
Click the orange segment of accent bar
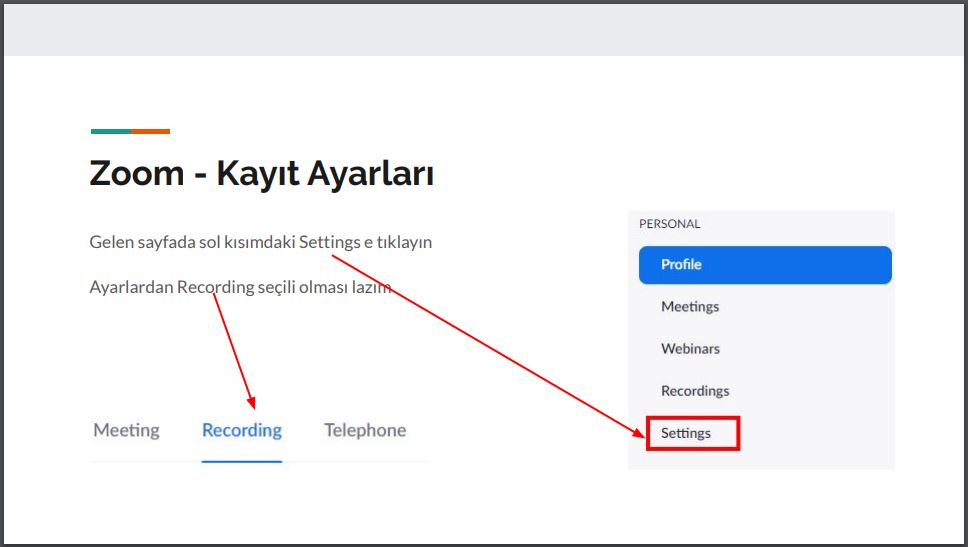click(150, 131)
